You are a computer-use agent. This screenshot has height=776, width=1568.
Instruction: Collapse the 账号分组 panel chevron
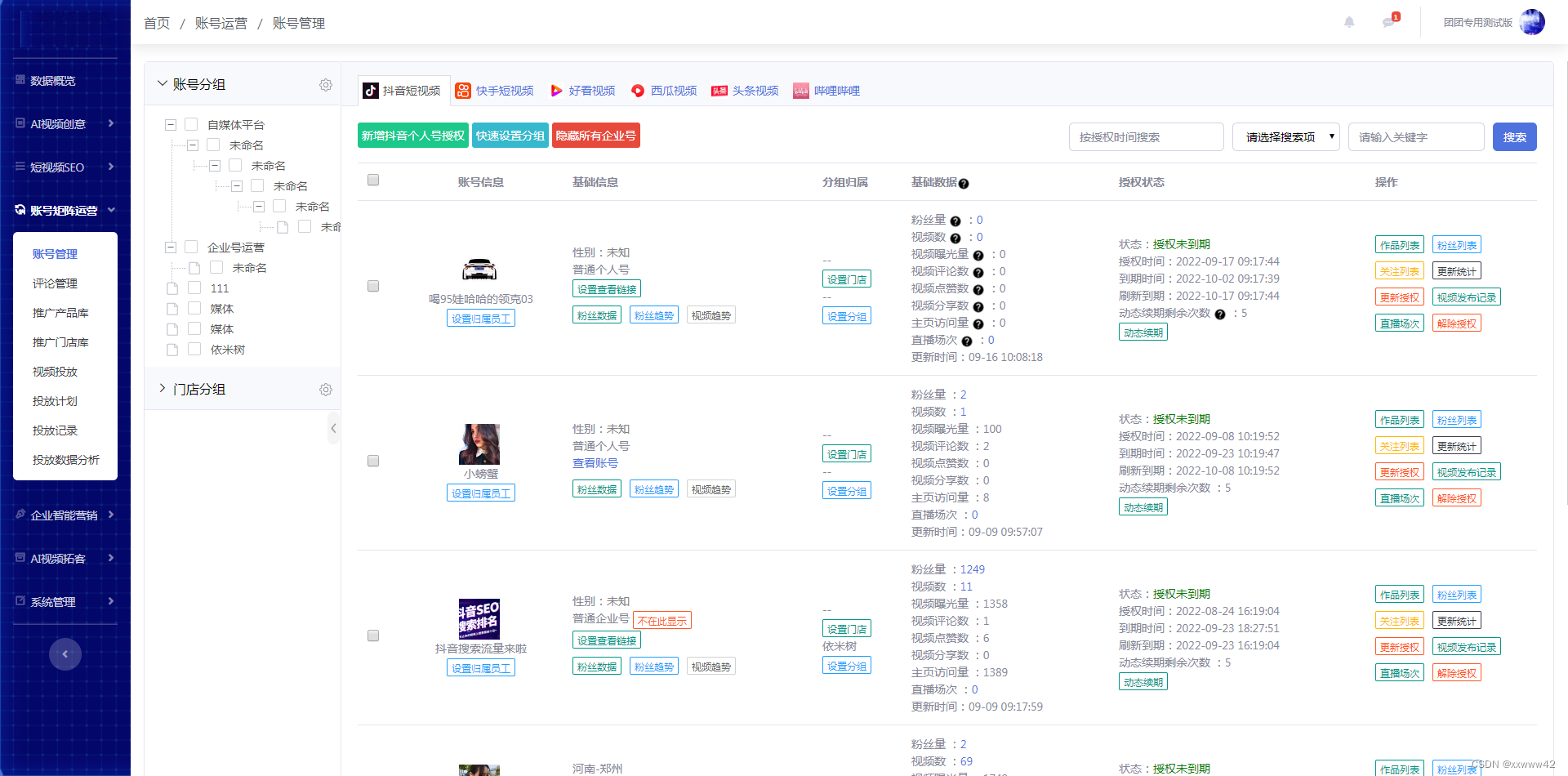tap(162, 83)
